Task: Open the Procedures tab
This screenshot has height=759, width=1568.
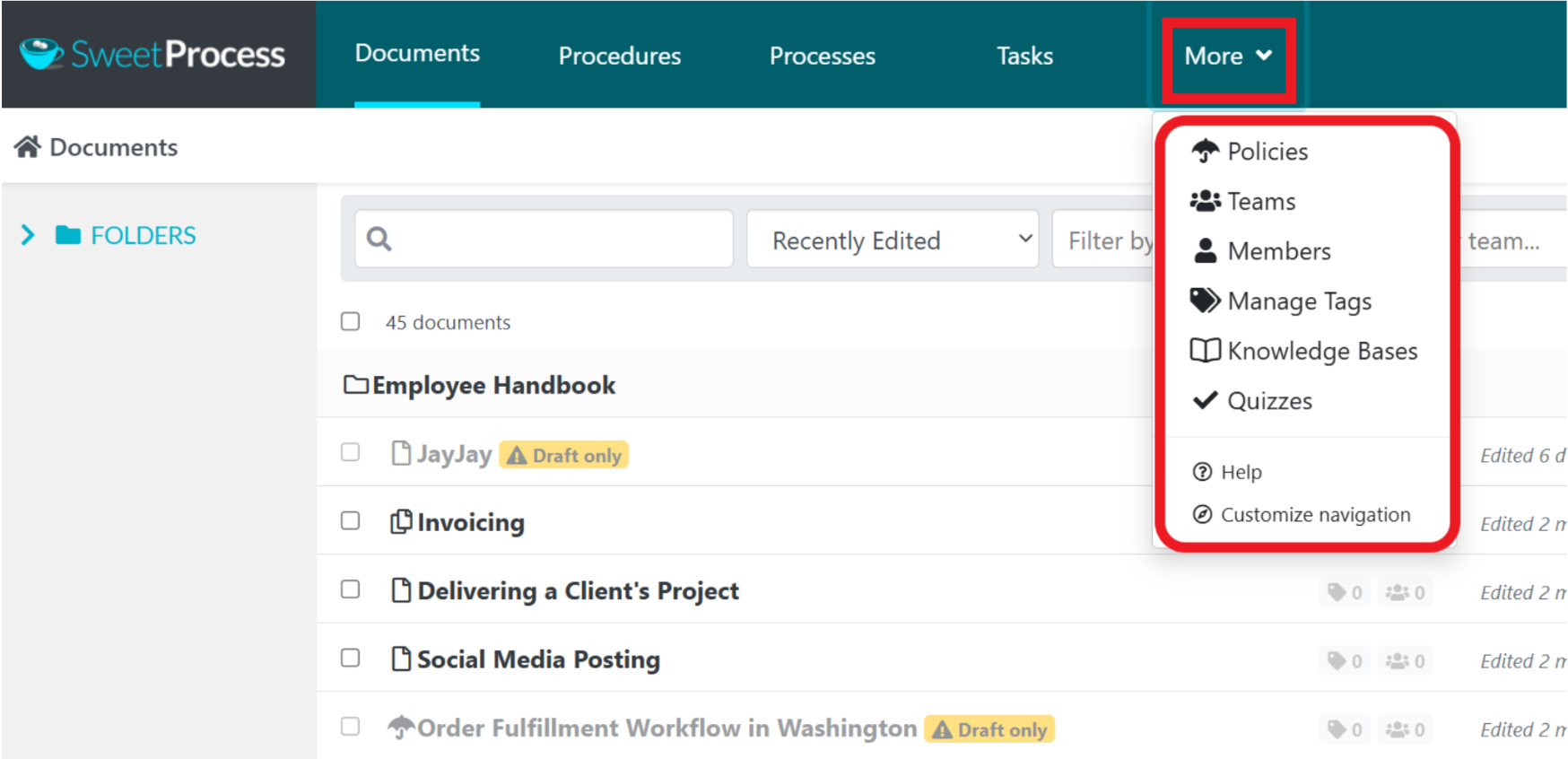Action: [x=620, y=56]
